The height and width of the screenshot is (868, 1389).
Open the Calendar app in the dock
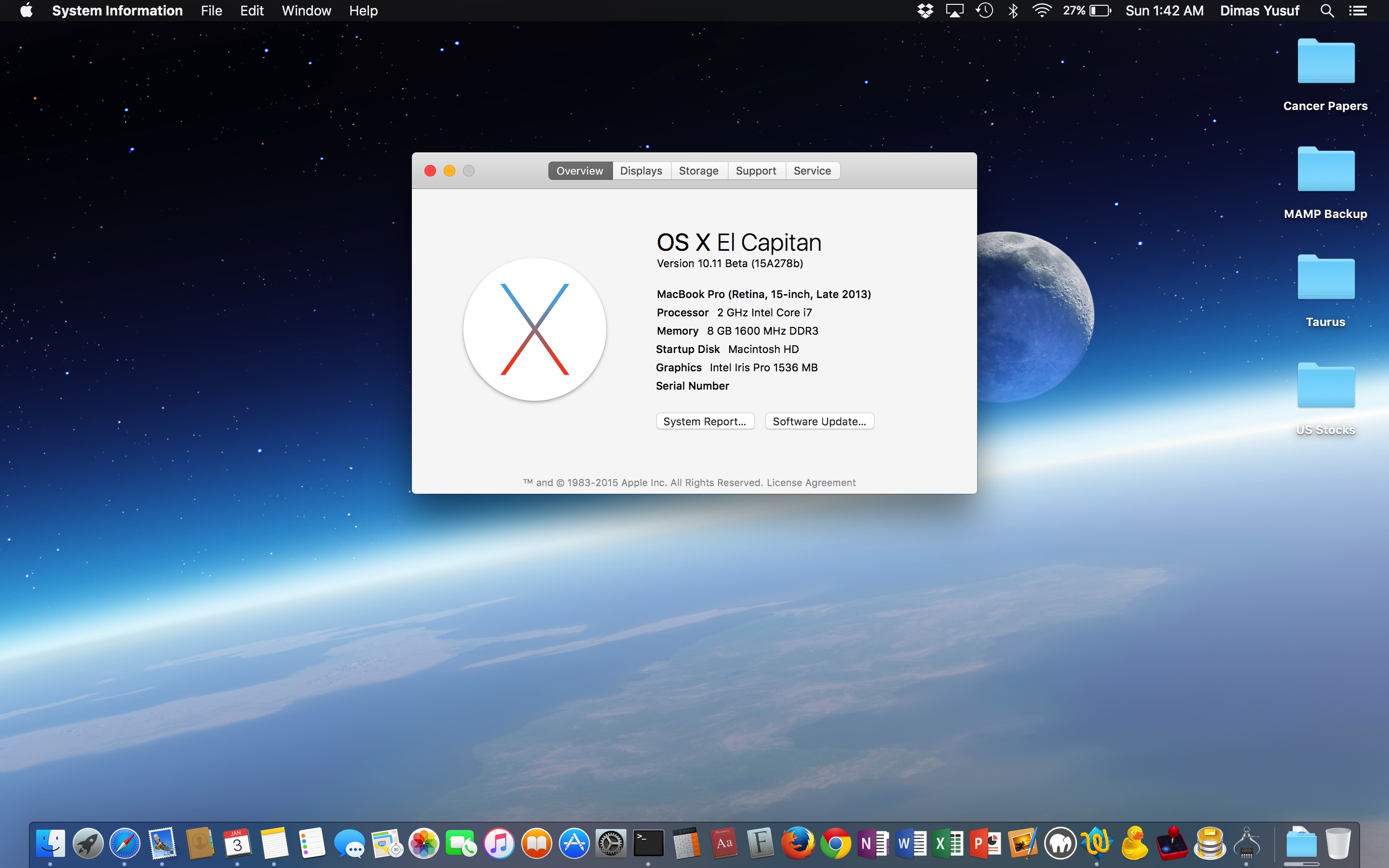click(237, 843)
